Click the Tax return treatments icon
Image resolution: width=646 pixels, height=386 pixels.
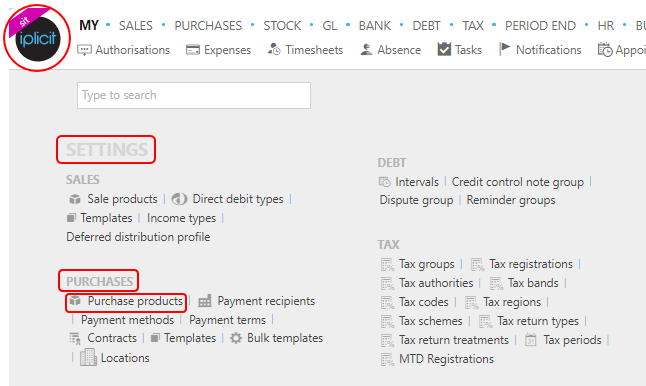click(x=387, y=340)
